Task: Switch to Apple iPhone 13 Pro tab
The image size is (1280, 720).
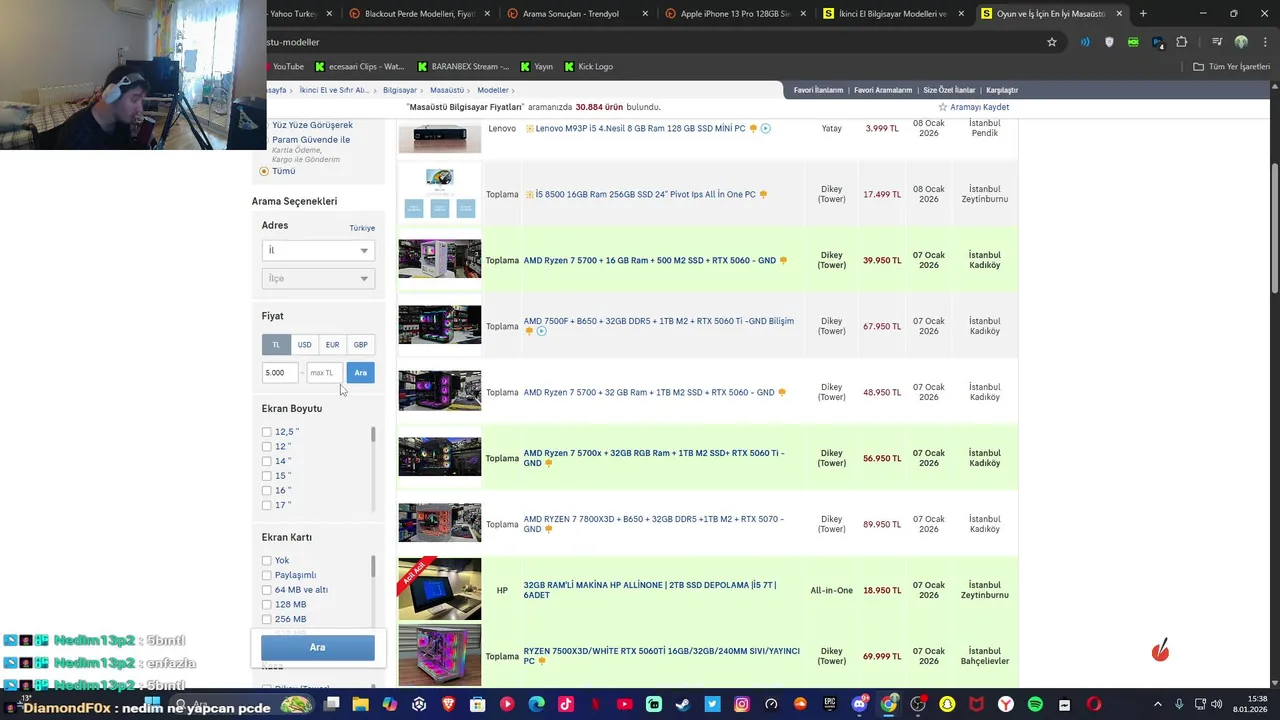Action: coord(735,14)
